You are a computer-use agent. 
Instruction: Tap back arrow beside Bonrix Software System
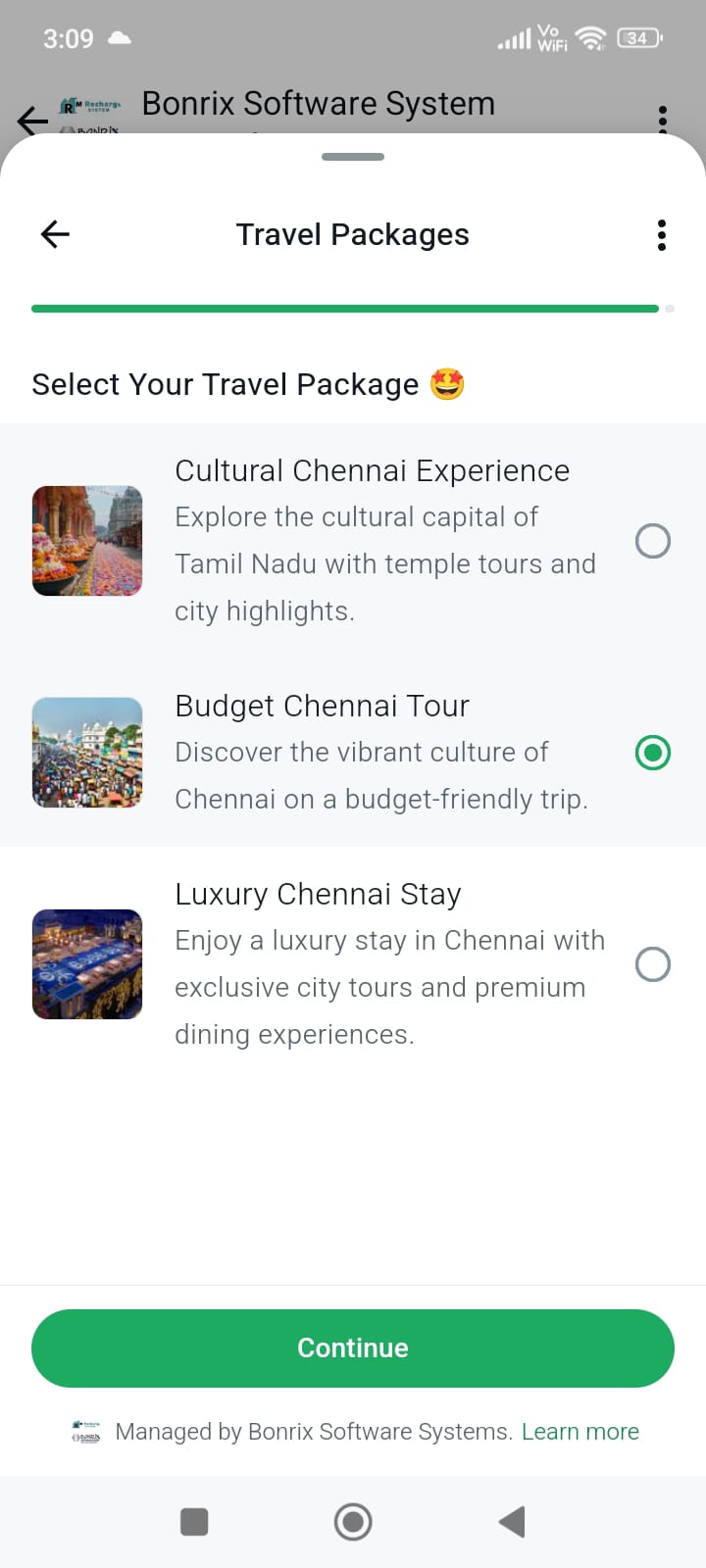coord(32,121)
